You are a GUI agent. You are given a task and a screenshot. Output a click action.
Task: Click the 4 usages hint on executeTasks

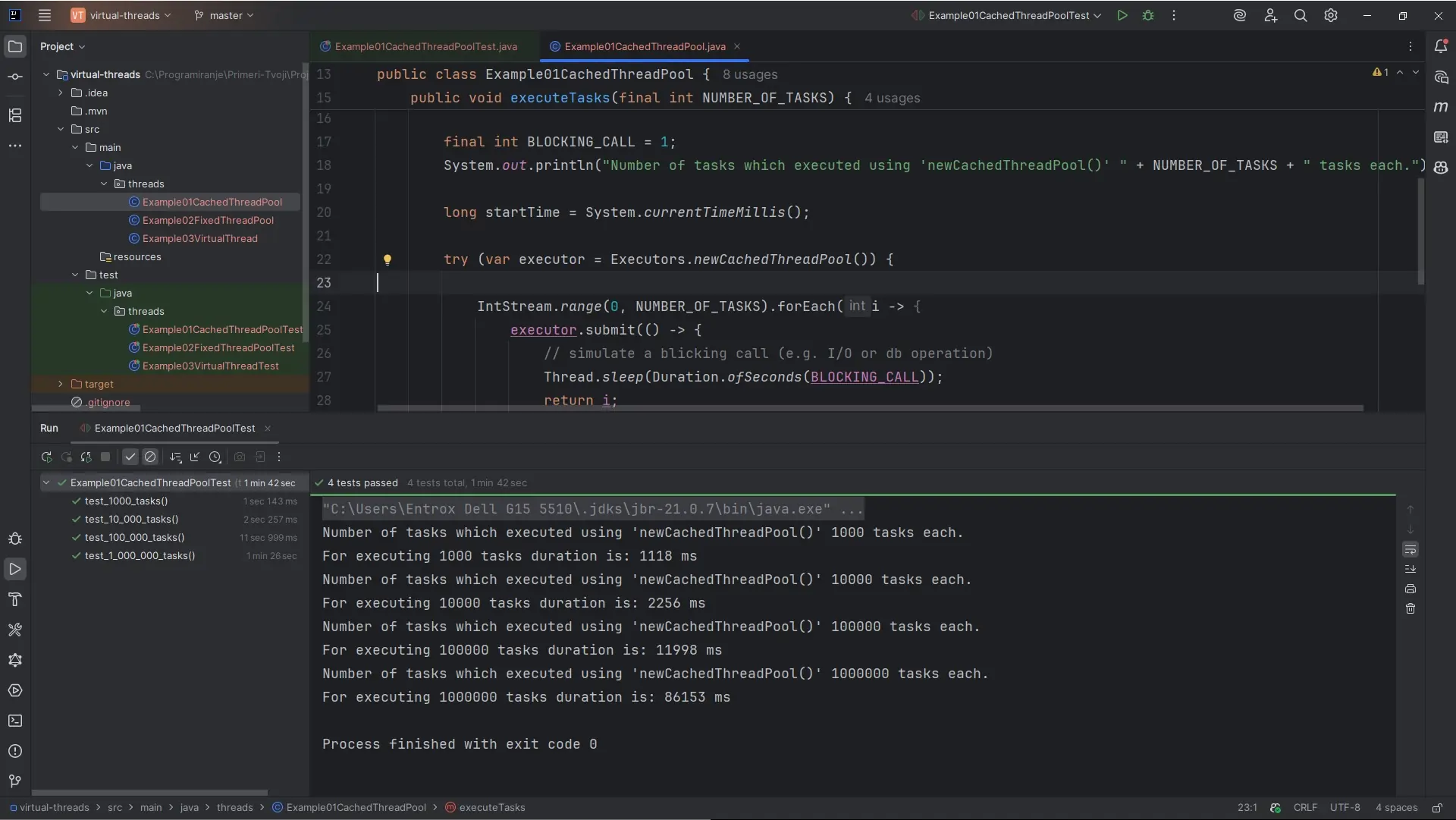pyautogui.click(x=892, y=98)
